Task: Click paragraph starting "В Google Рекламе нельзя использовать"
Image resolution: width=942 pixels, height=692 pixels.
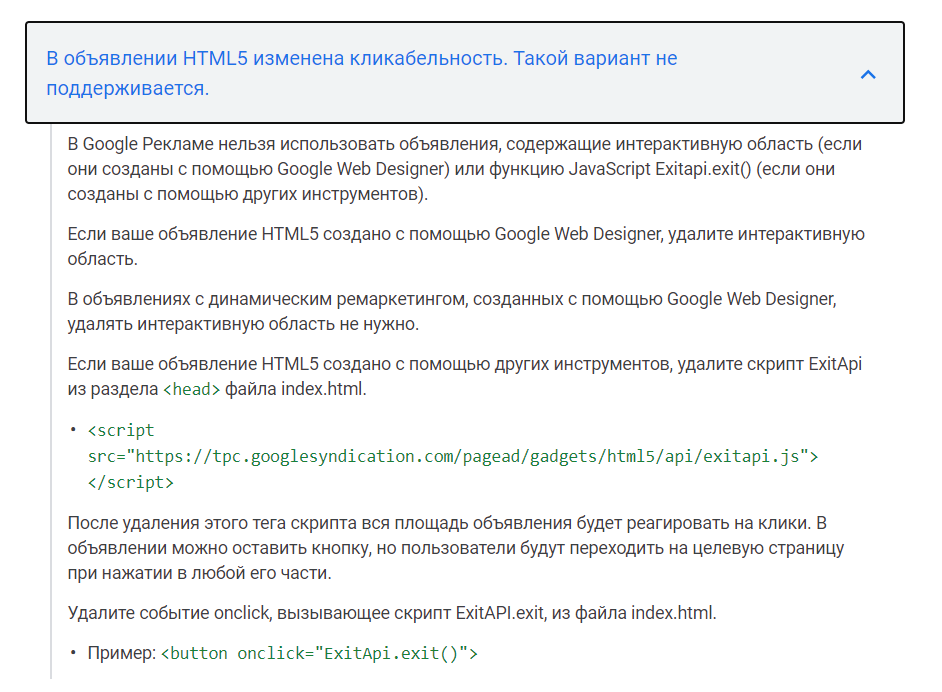Action: 465,169
